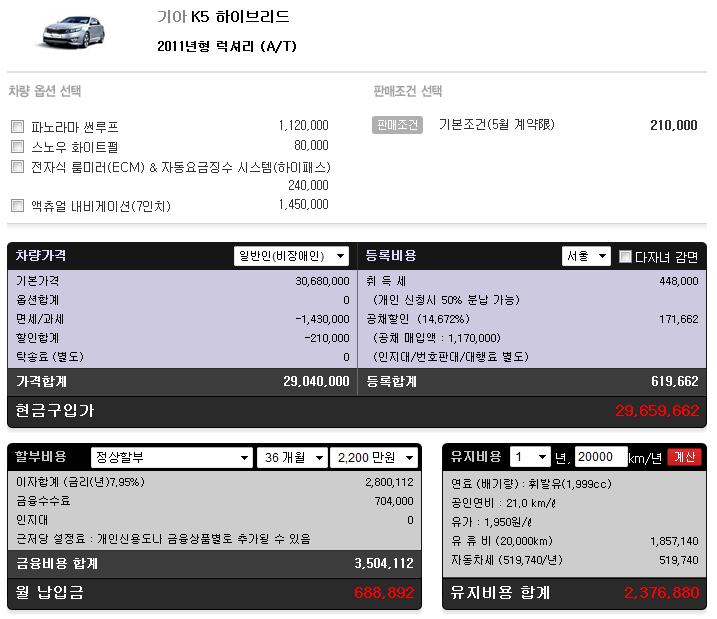Click the sale condition amount 210,000

(674, 125)
